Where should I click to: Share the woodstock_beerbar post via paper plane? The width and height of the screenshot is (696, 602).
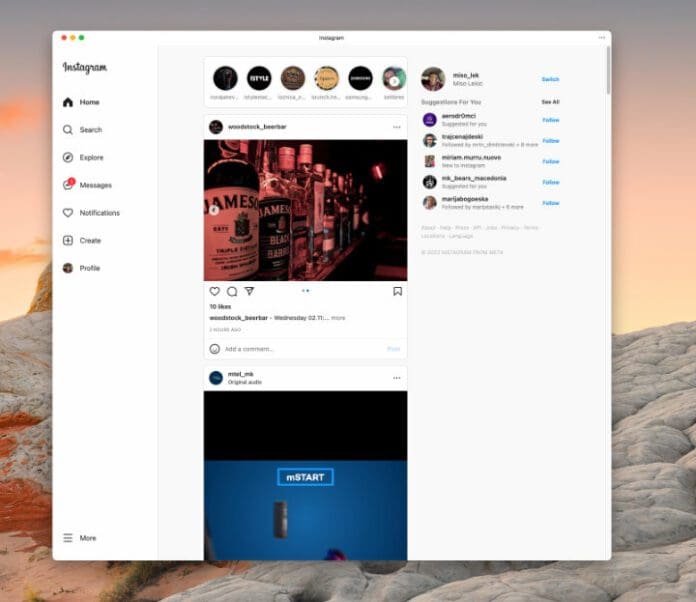point(249,291)
